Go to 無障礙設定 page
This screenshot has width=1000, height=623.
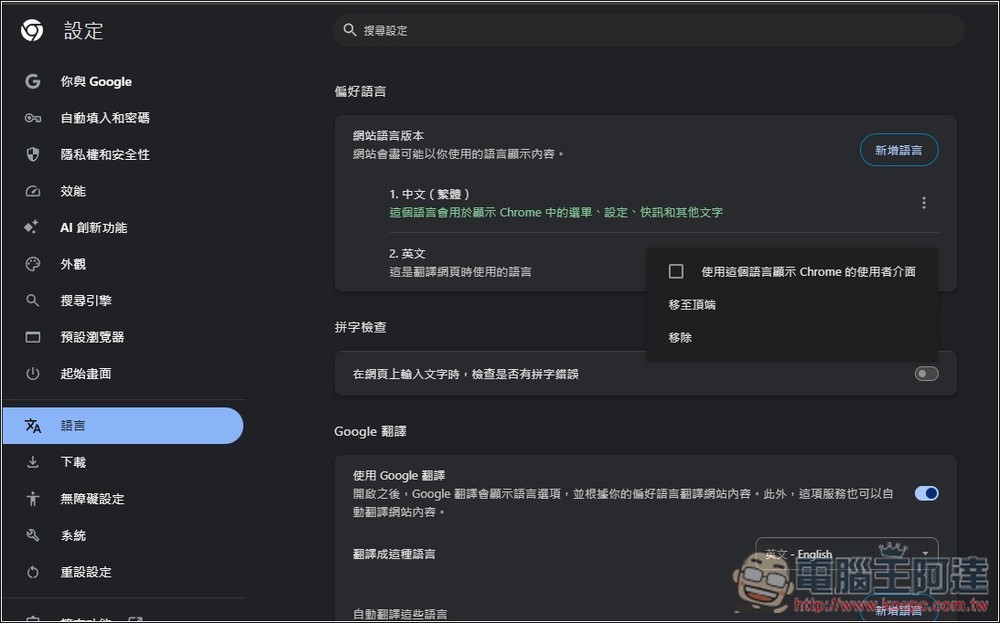tap(92, 499)
